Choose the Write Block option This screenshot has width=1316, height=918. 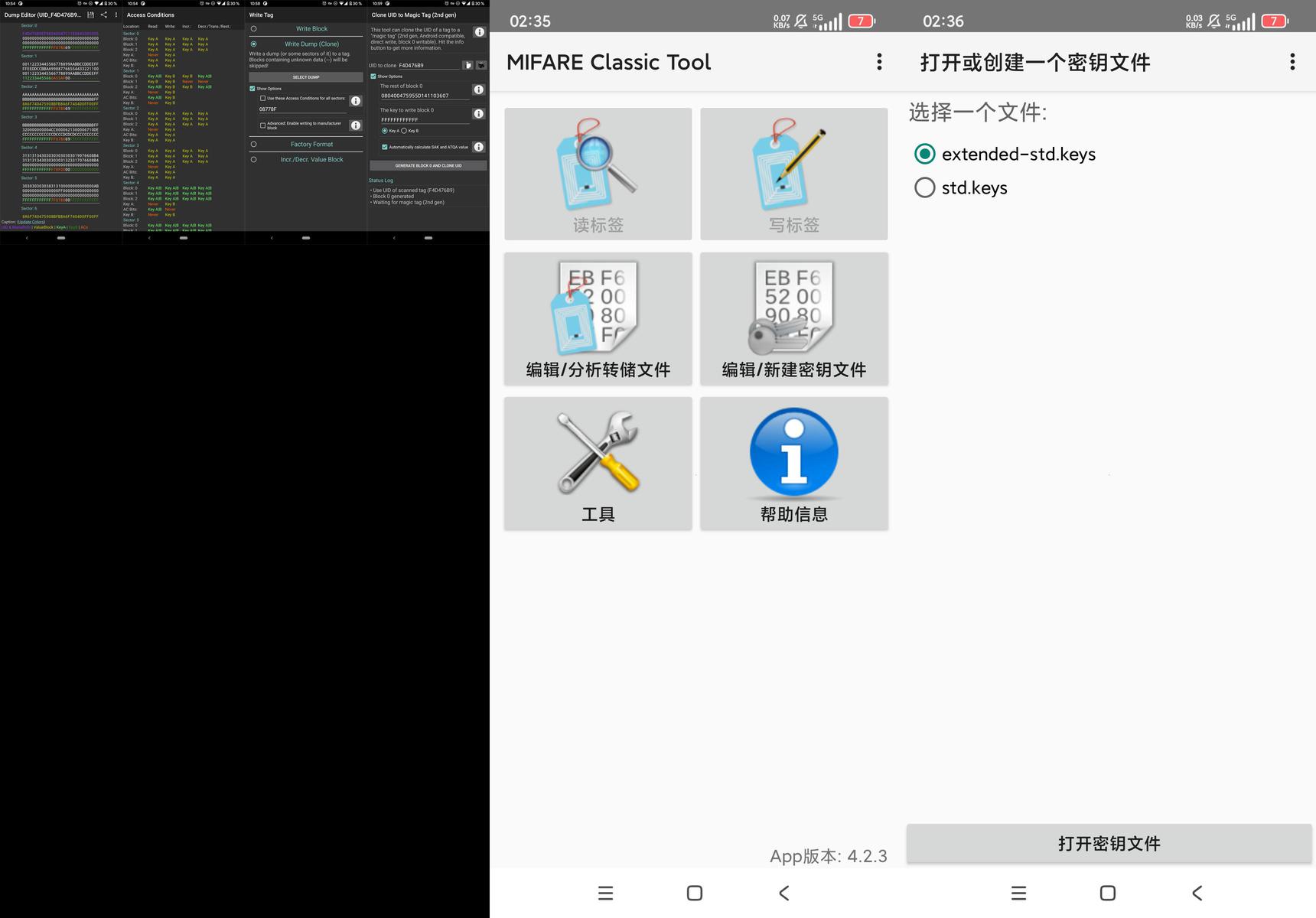tap(254, 29)
